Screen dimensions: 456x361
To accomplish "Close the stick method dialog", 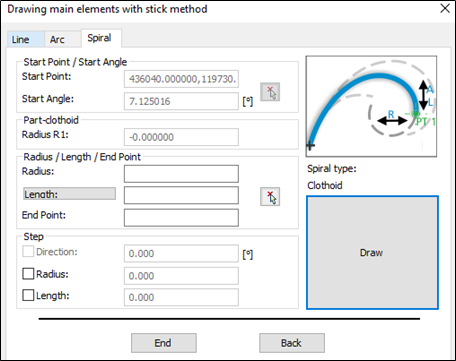I will coord(445,9).
